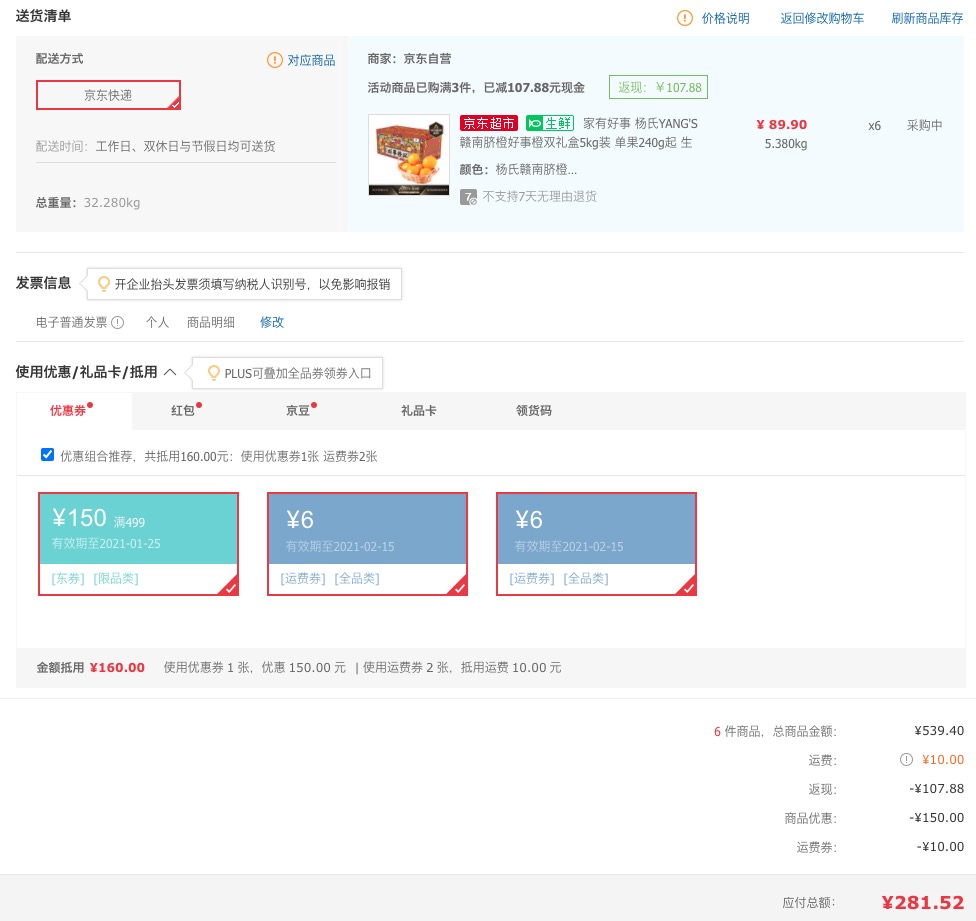The width and height of the screenshot is (976, 921).
Task: Open the 价格说明 link
Action: 726,19
